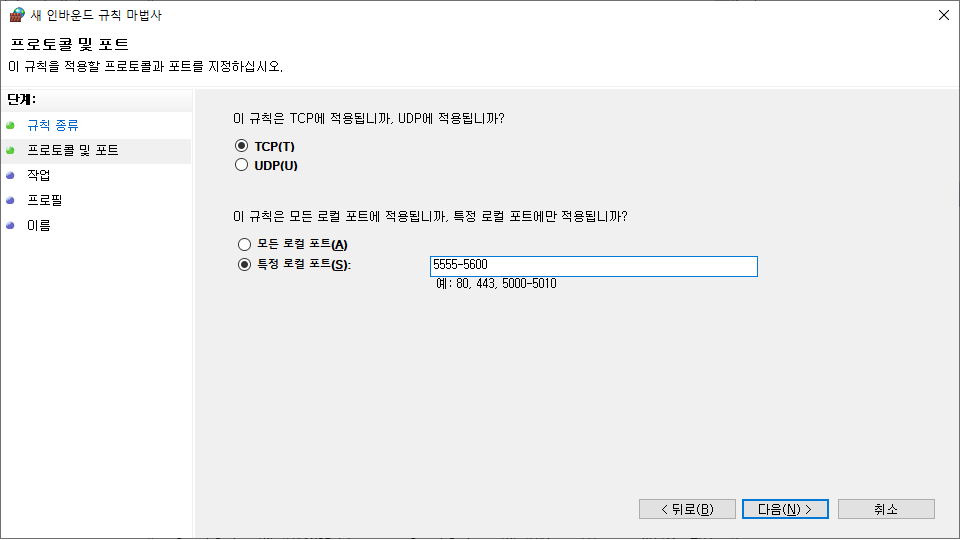Click the 취소 button
Image resolution: width=960 pixels, height=540 pixels.
(886, 509)
